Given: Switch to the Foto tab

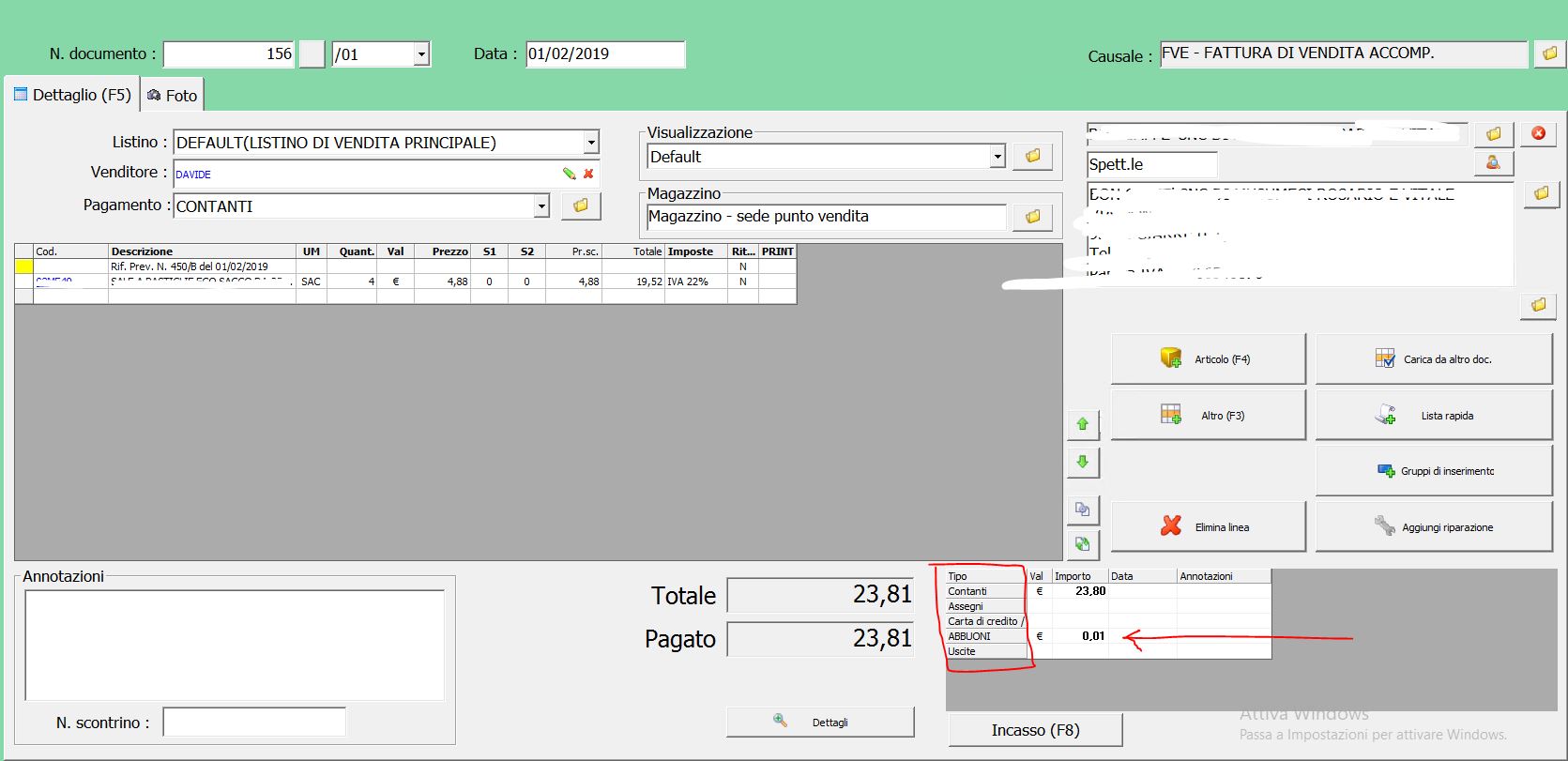Looking at the screenshot, I should [173, 96].
